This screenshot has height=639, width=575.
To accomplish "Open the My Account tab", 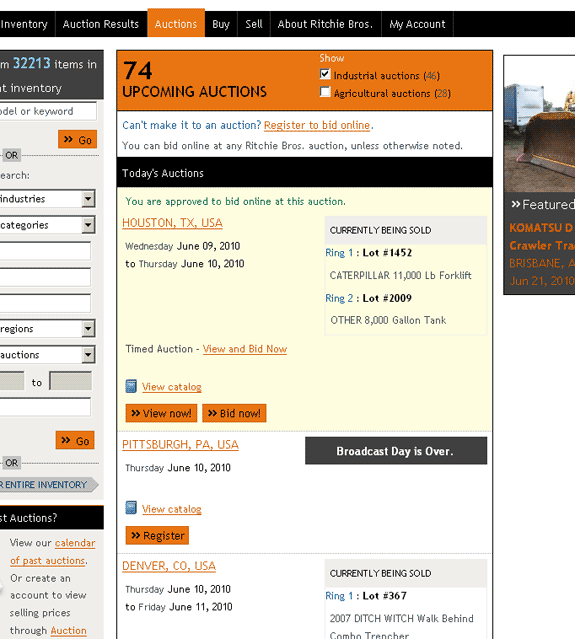I will coord(417,24).
